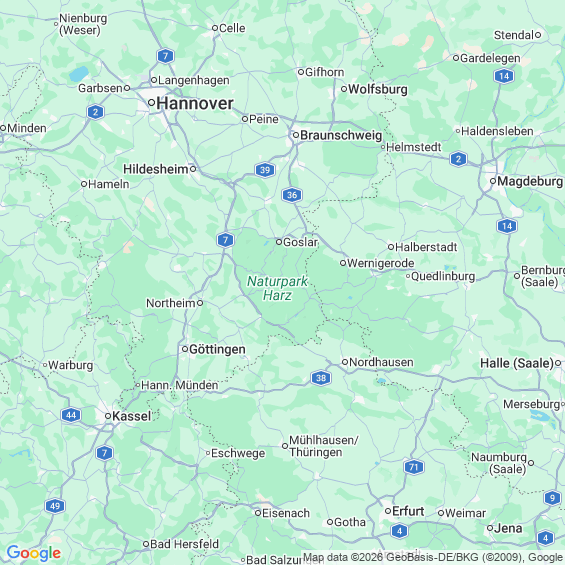Select the Magdeburg city marker

coord(493,181)
